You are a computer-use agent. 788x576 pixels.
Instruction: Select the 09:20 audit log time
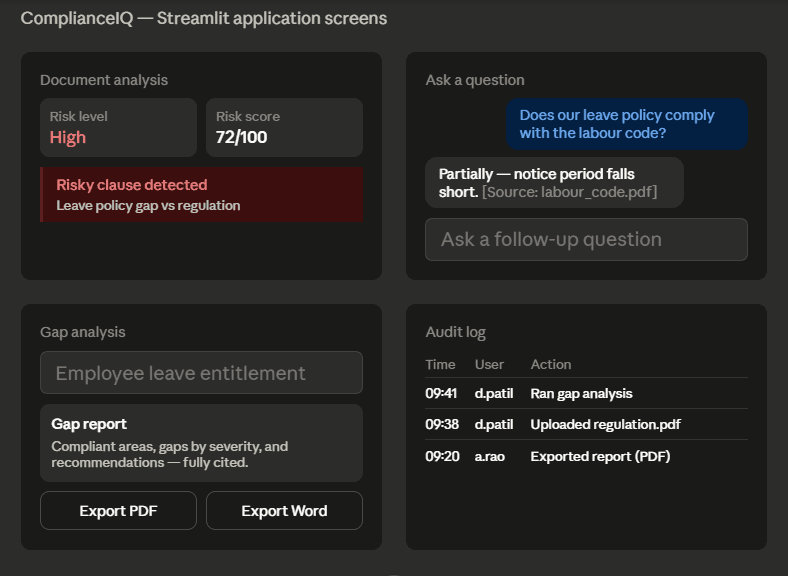pos(442,456)
